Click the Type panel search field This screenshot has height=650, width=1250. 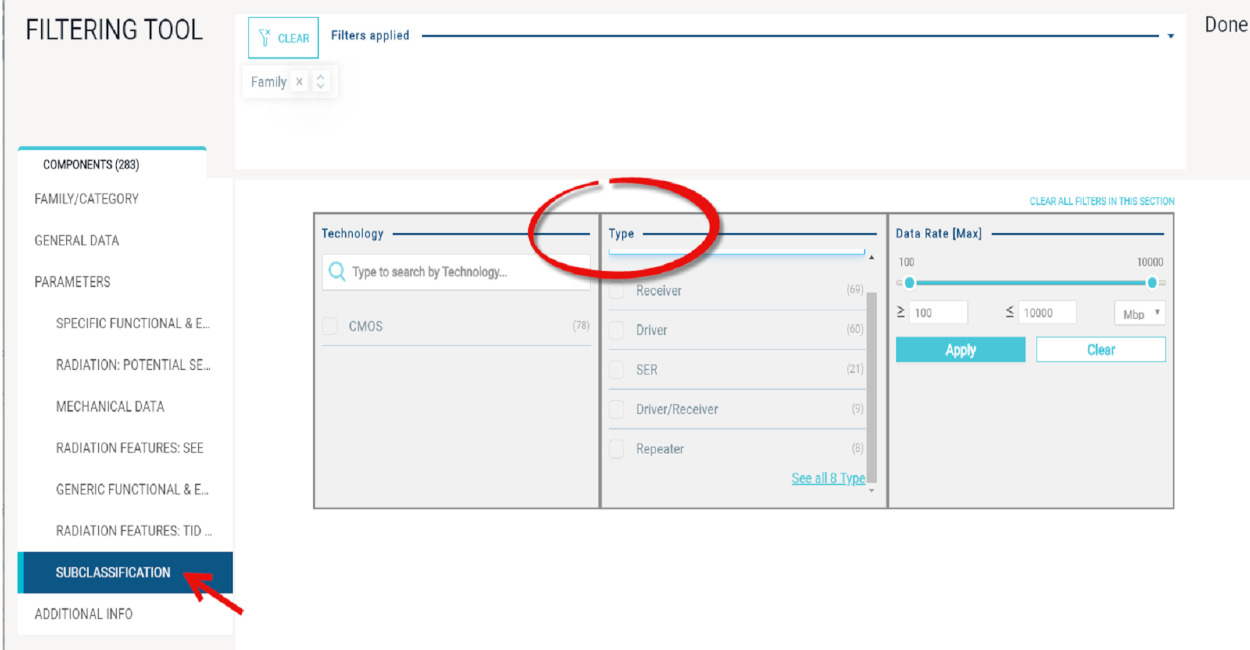pyautogui.click(x=736, y=251)
